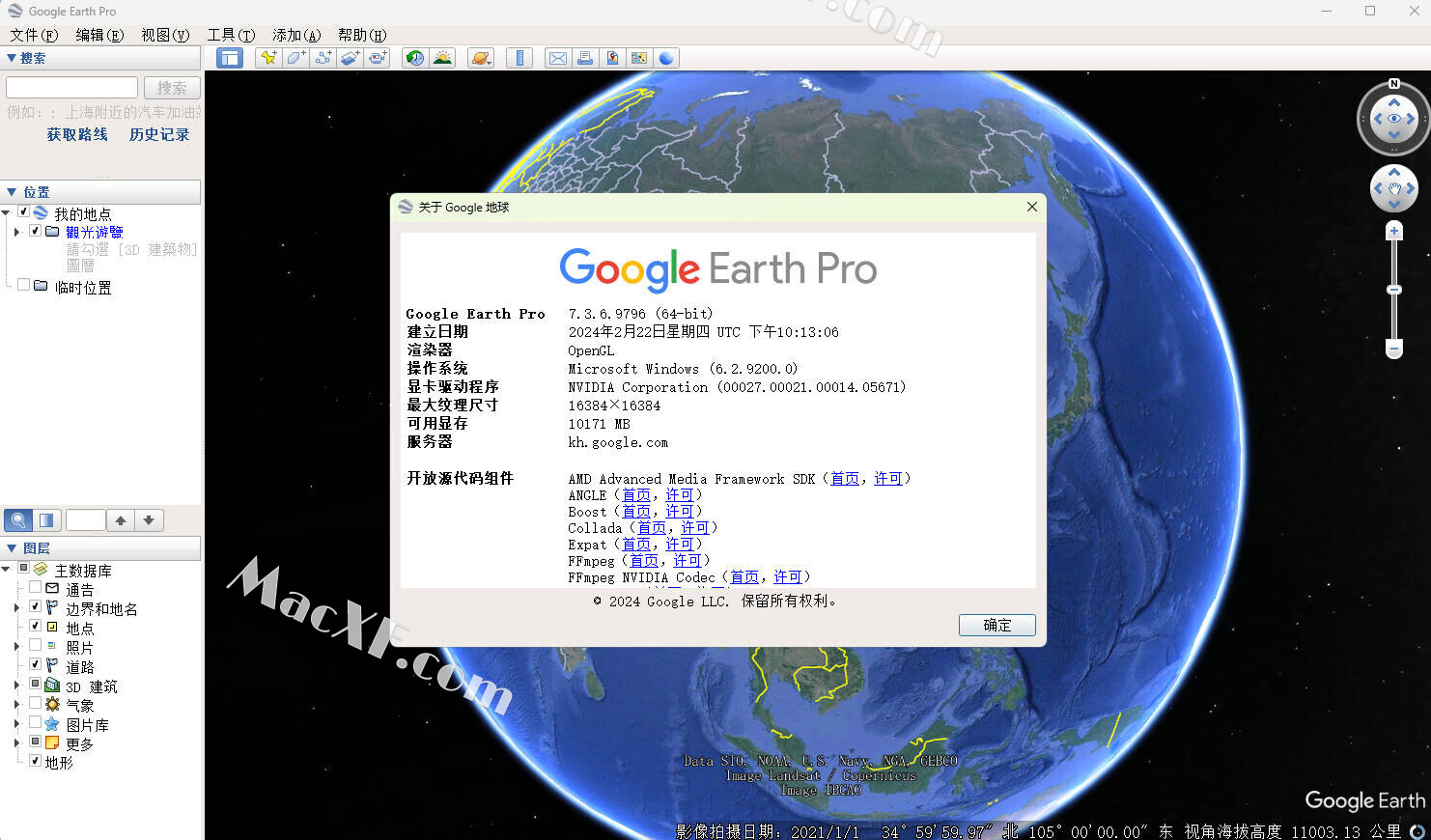Click the Move joystick hand control
The image size is (1431, 840).
pos(1394,188)
